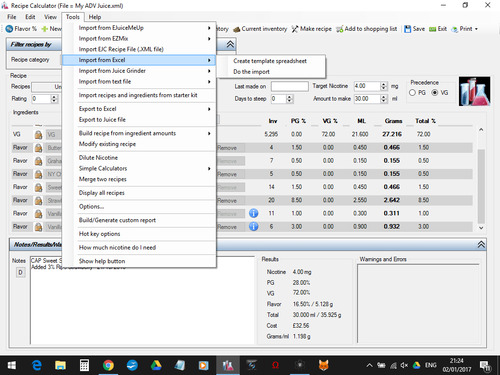Adjust Days to steep stepper

[x=289, y=99]
